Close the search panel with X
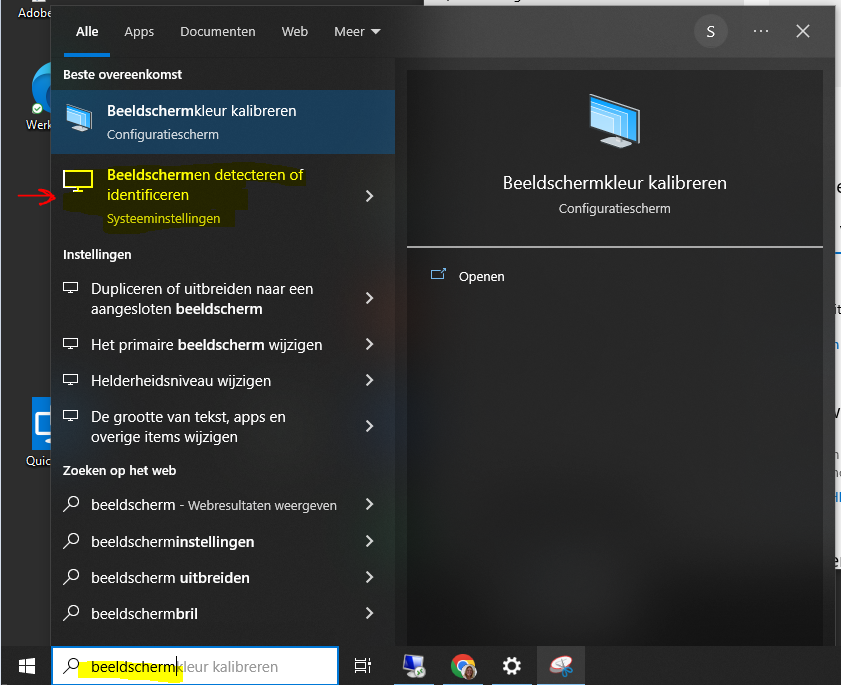The width and height of the screenshot is (841, 685). point(802,31)
